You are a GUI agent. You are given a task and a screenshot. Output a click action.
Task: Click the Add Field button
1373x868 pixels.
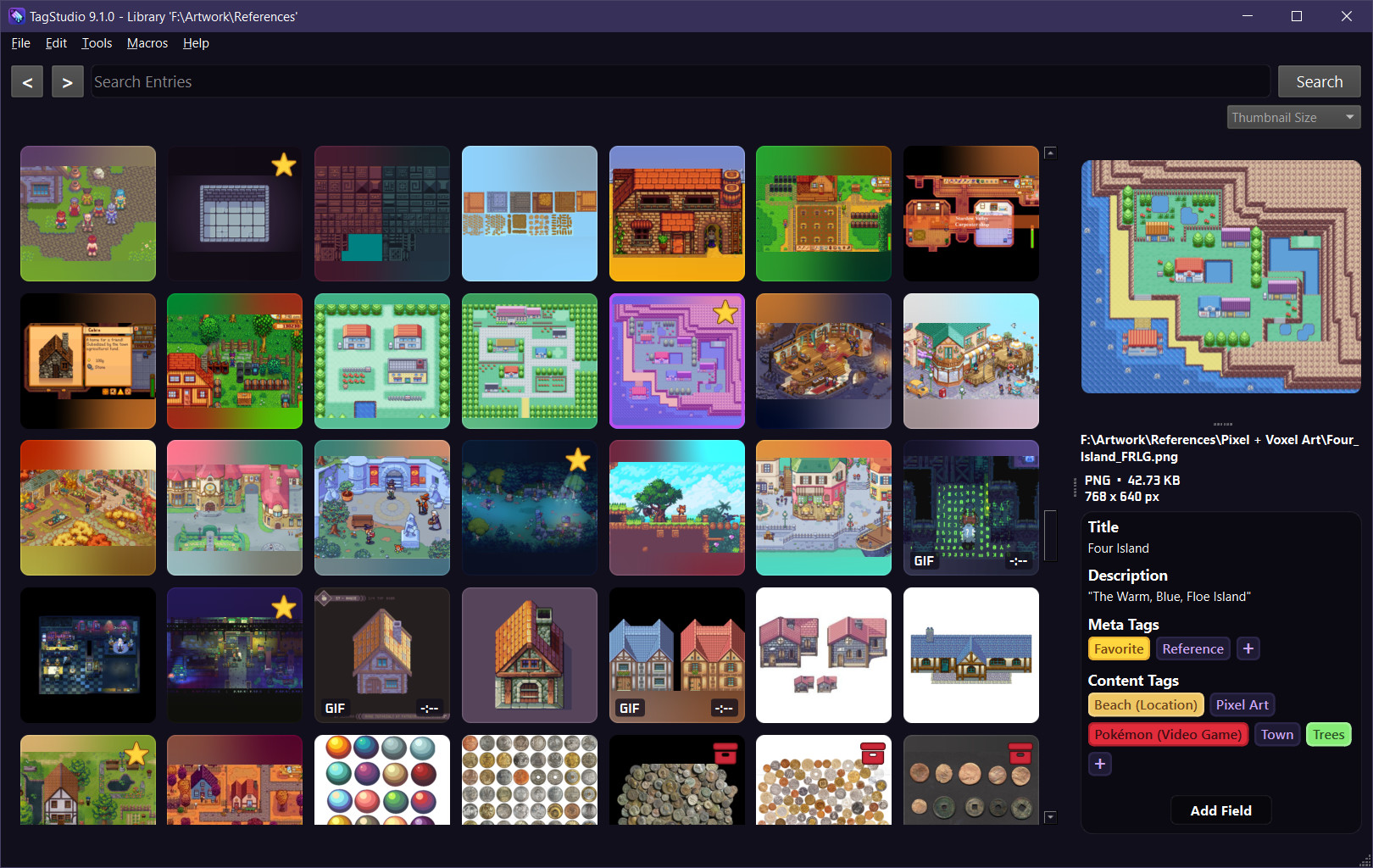pos(1220,810)
